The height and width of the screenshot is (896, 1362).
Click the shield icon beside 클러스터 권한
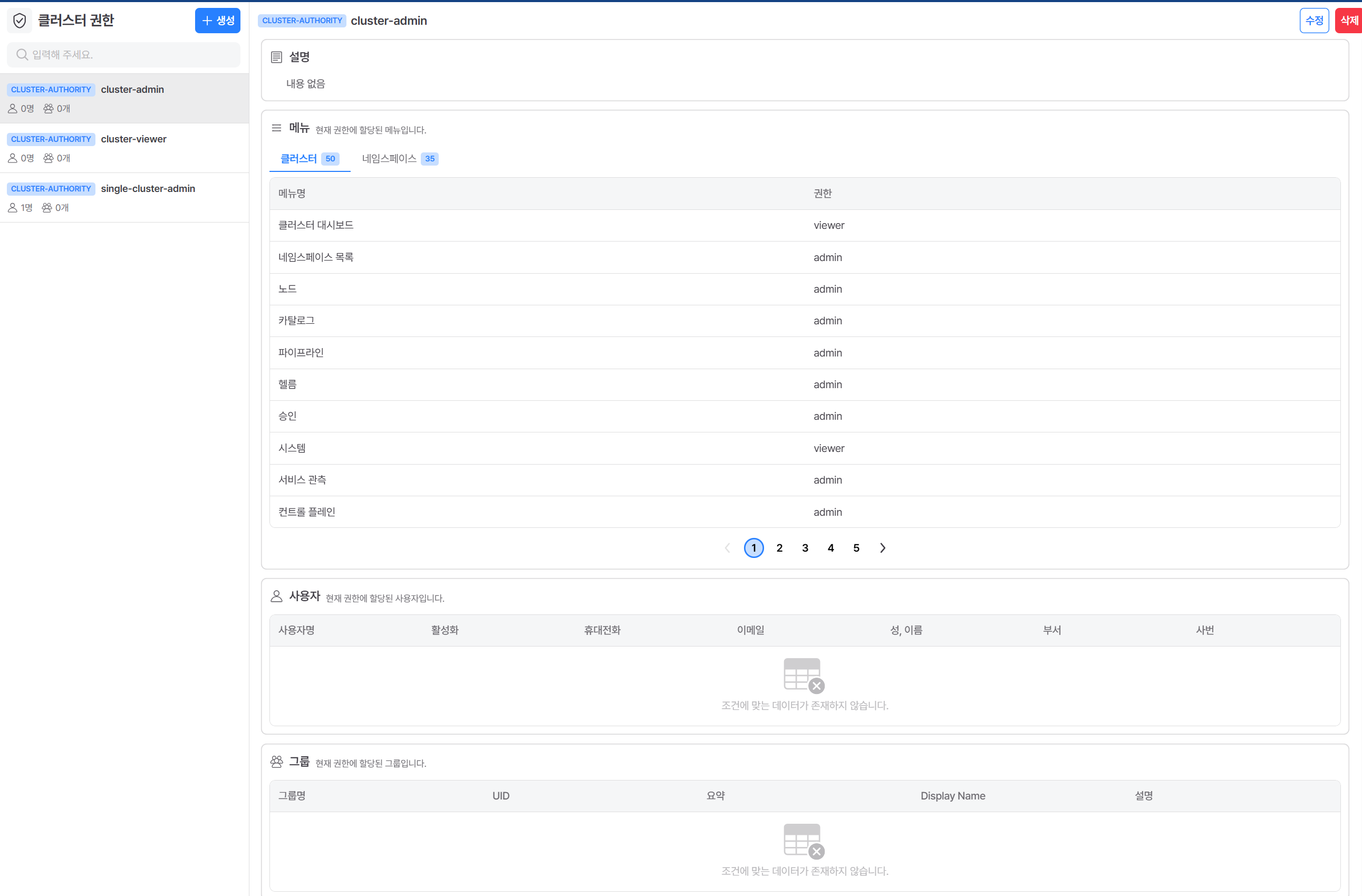(20, 21)
